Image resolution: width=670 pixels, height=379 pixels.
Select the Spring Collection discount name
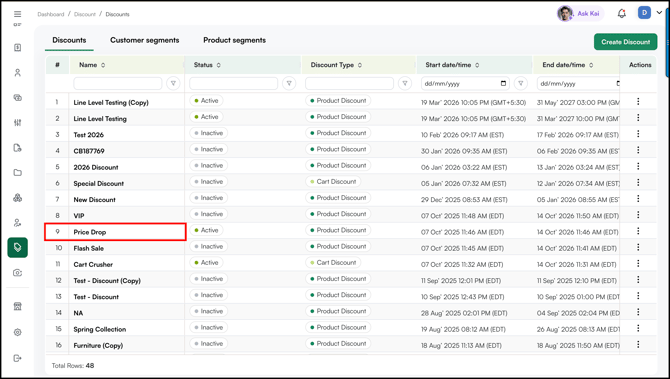[x=100, y=329]
